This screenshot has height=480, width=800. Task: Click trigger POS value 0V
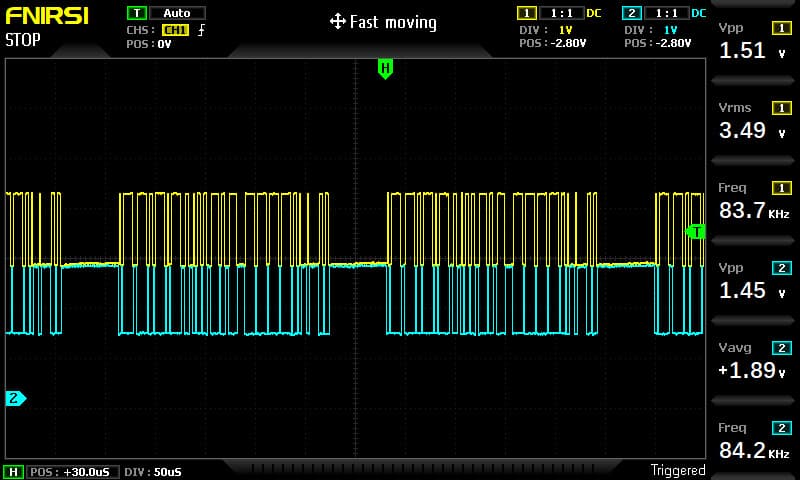164,44
